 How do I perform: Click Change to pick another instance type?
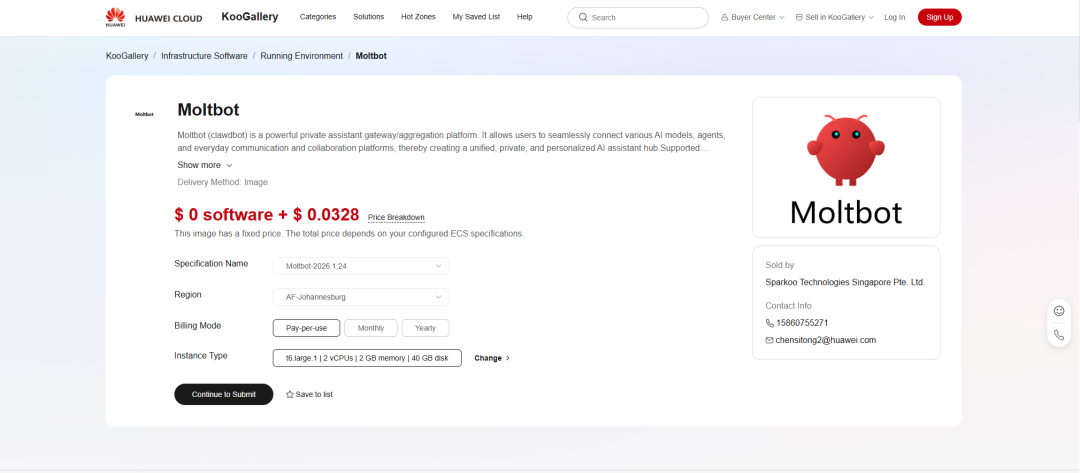coord(492,358)
